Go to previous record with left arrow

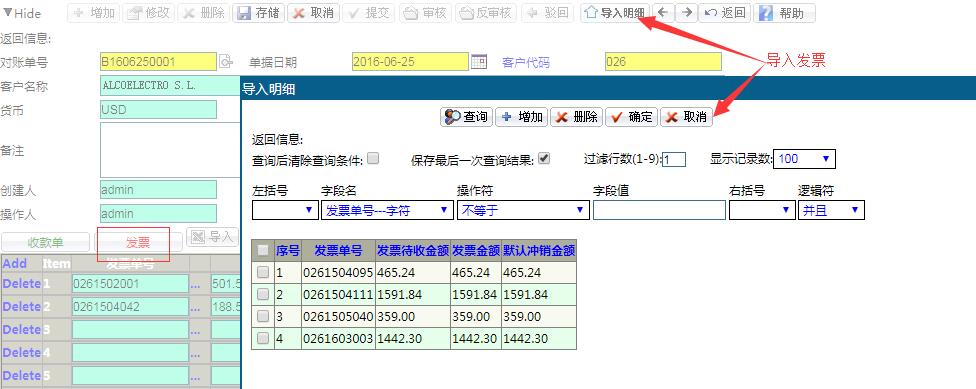click(x=664, y=12)
